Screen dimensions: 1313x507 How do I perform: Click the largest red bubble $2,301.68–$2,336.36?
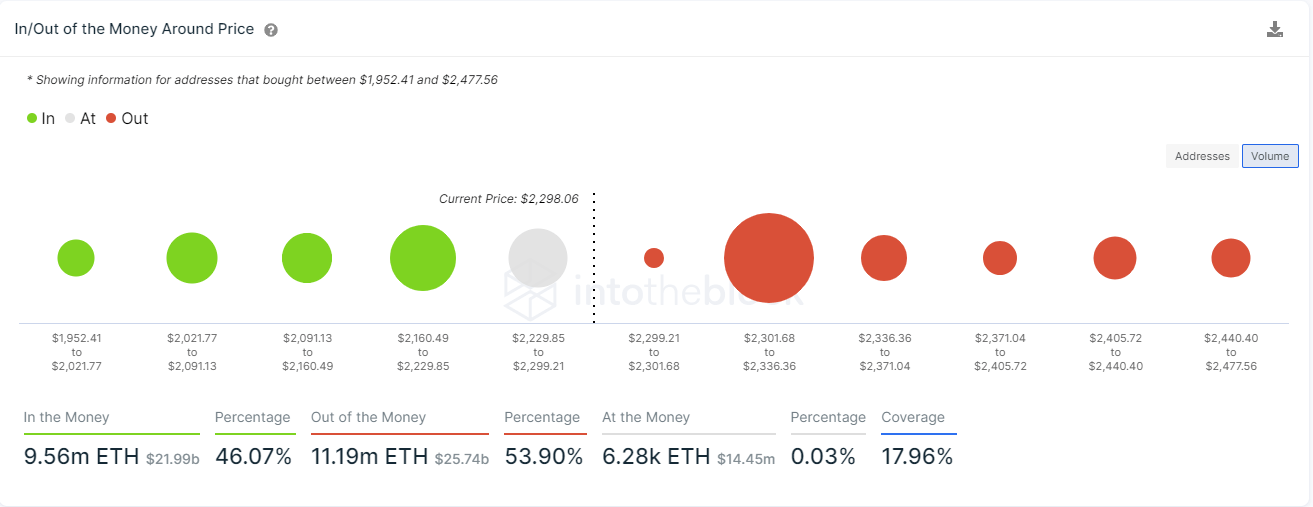pos(769,258)
